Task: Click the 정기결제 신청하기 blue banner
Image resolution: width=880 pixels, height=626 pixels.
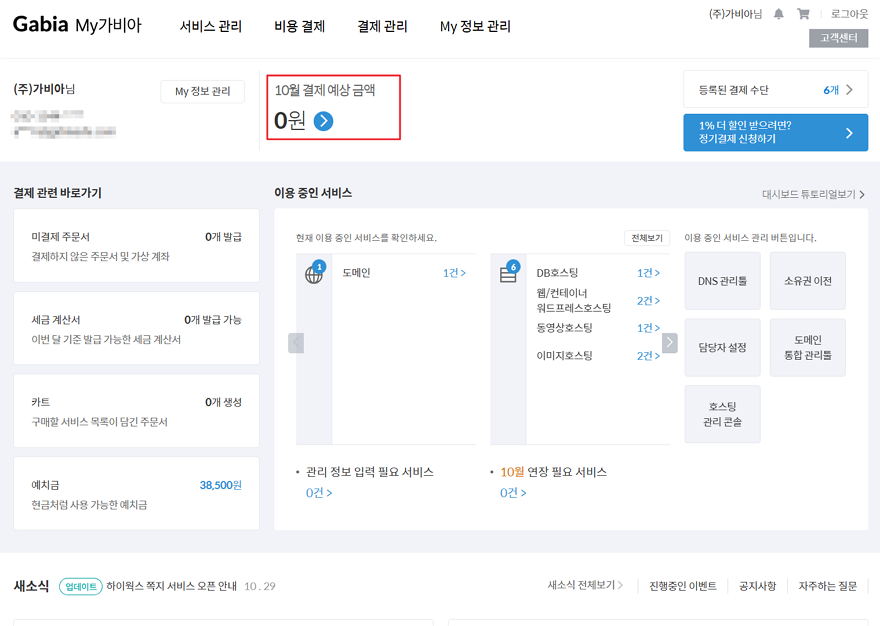Action: coord(776,132)
